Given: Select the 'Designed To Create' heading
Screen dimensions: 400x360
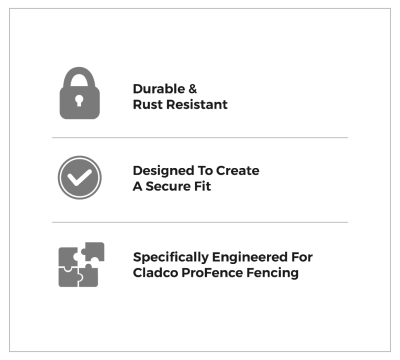Looking at the screenshot, I should [196, 171].
